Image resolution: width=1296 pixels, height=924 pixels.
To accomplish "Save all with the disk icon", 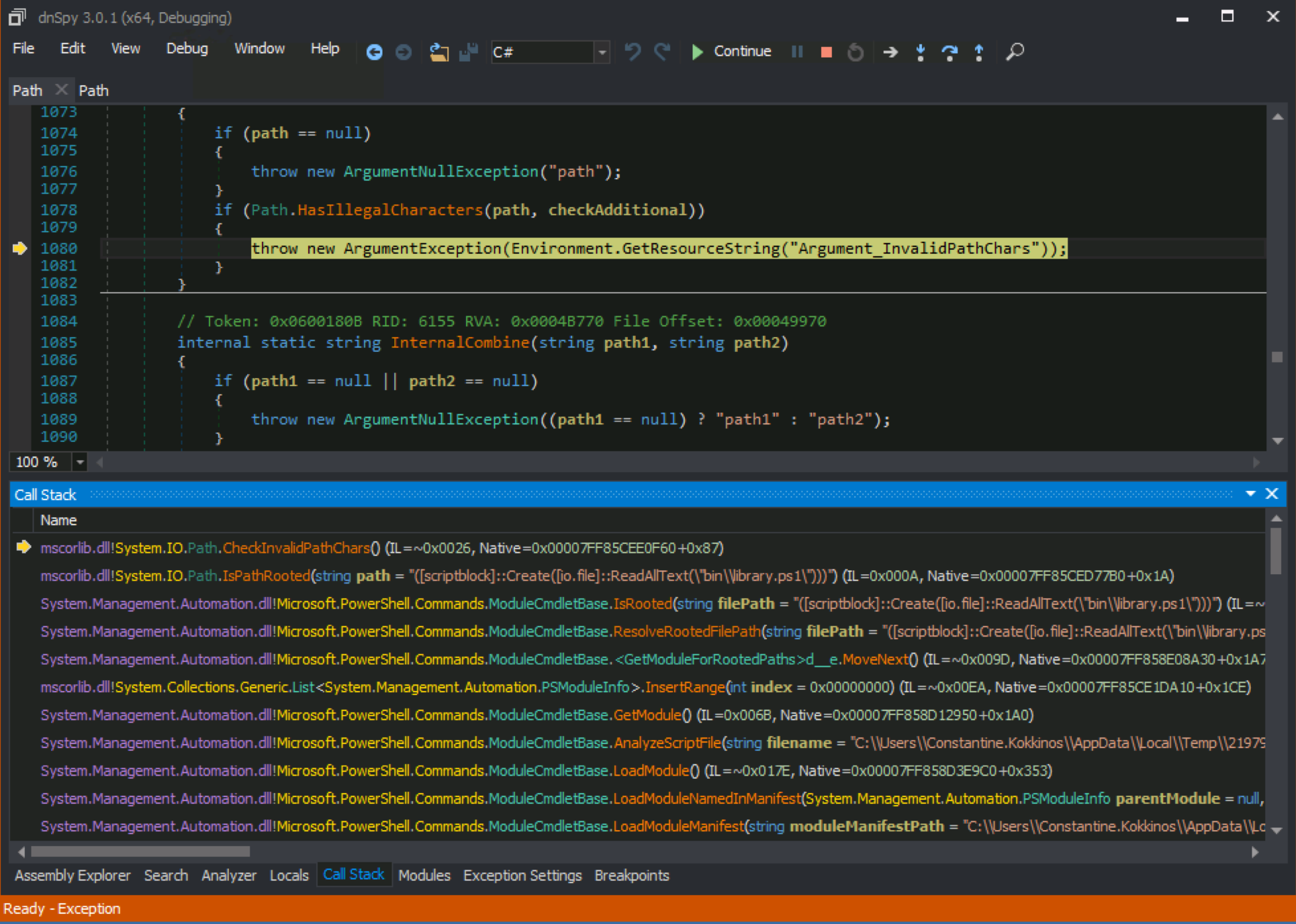I will pos(468,52).
